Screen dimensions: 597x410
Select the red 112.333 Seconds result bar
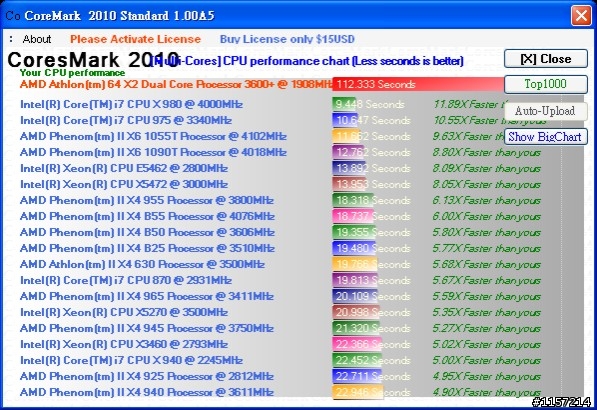(418, 84)
